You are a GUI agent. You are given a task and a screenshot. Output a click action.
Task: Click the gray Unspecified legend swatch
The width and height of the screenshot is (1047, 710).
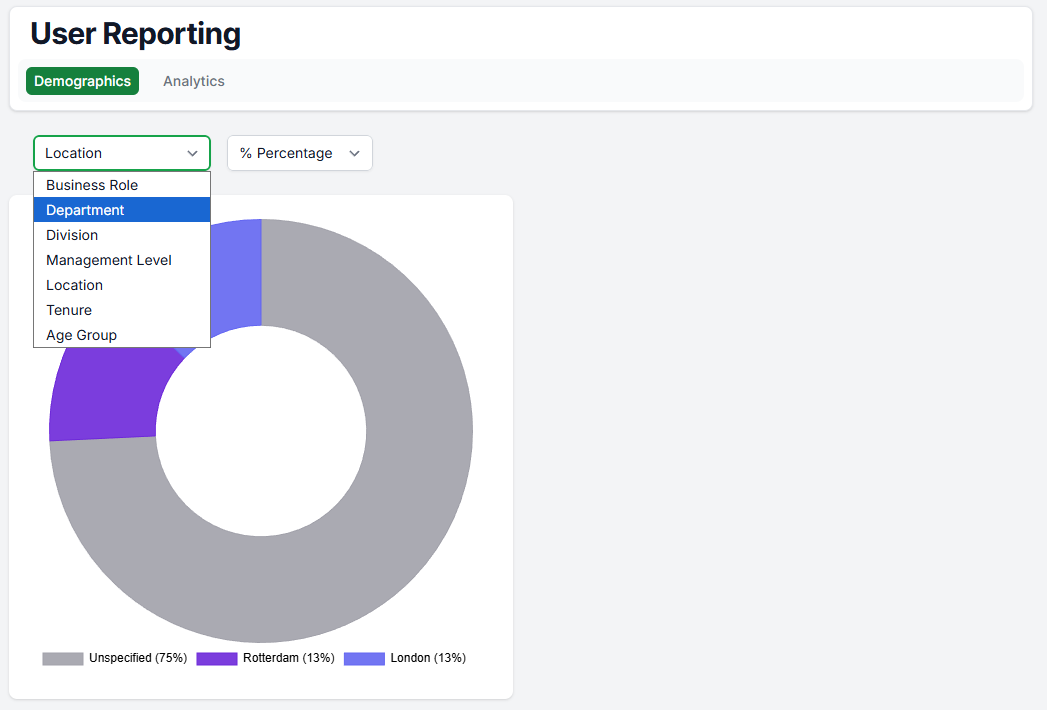(x=62, y=658)
